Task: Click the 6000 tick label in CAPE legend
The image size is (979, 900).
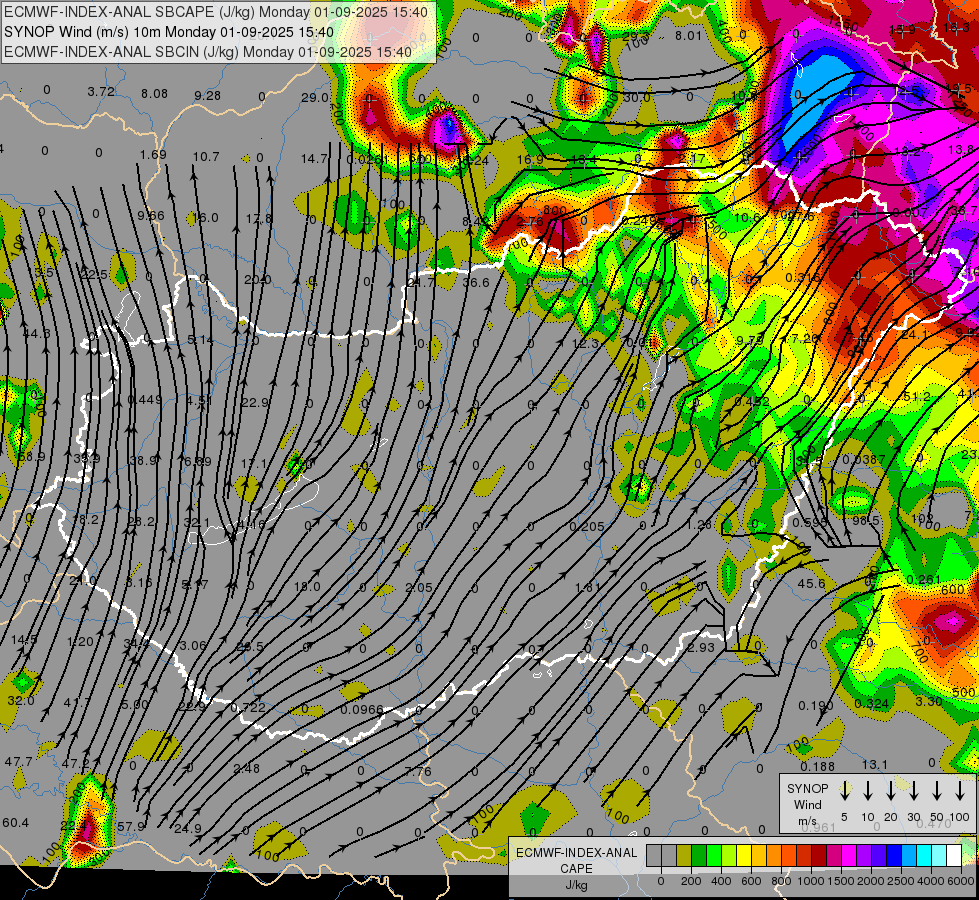Action: (x=961, y=881)
